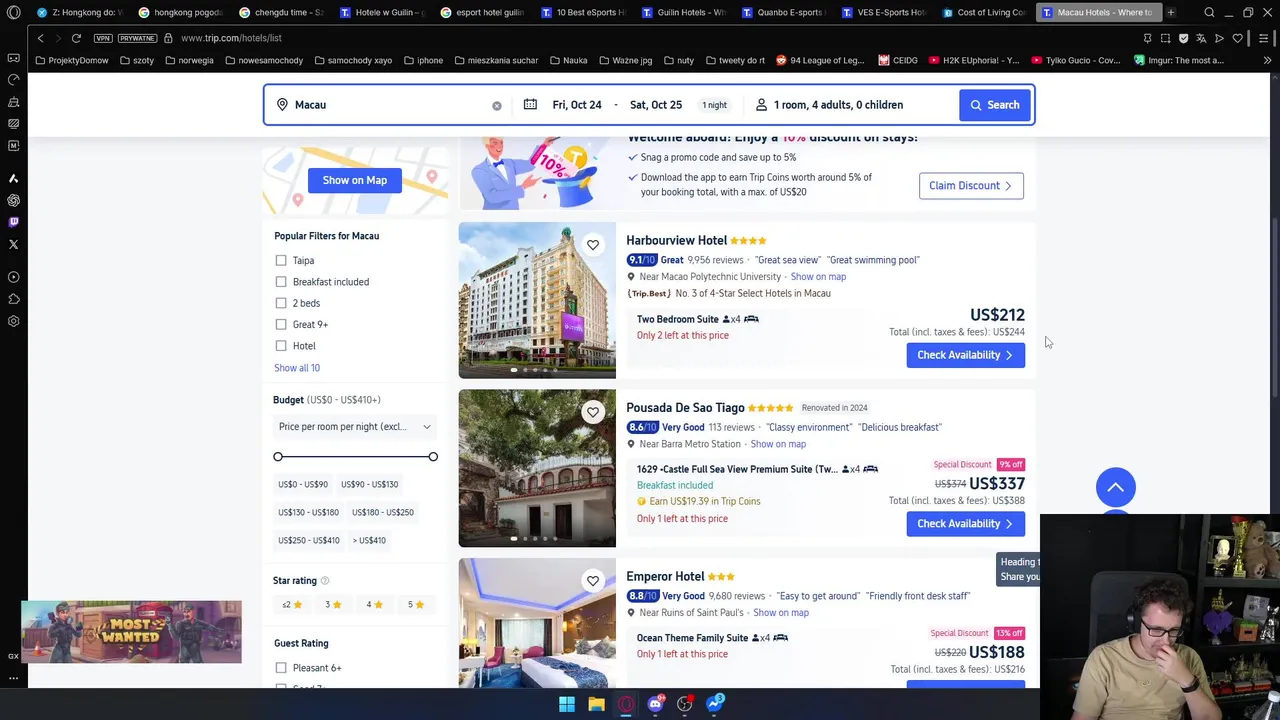
Task: Show Emperor Hotel on map link
Action: (781, 612)
